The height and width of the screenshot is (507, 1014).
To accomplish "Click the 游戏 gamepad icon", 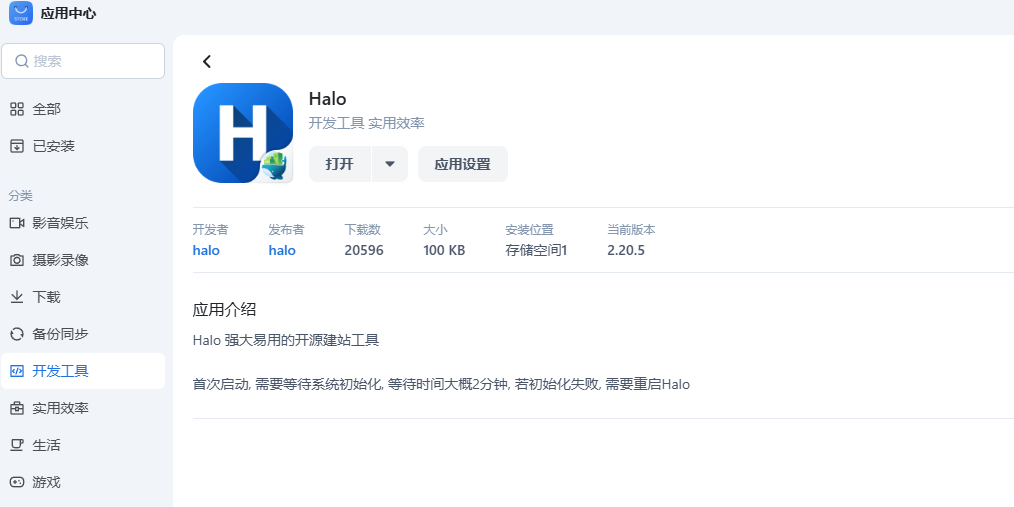I will pyautogui.click(x=17, y=482).
